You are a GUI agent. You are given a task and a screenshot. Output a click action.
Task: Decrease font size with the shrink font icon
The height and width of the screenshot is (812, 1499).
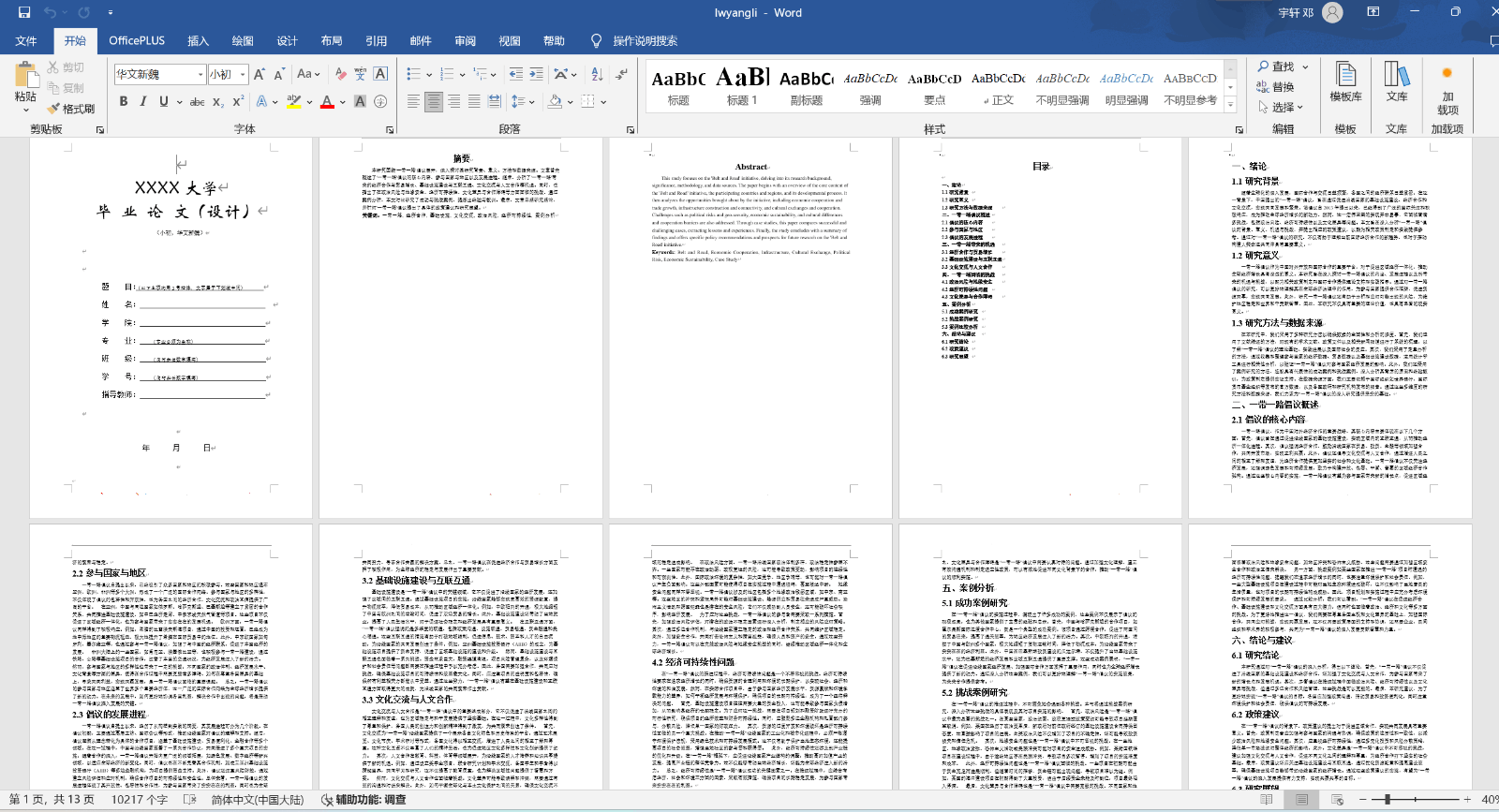279,74
